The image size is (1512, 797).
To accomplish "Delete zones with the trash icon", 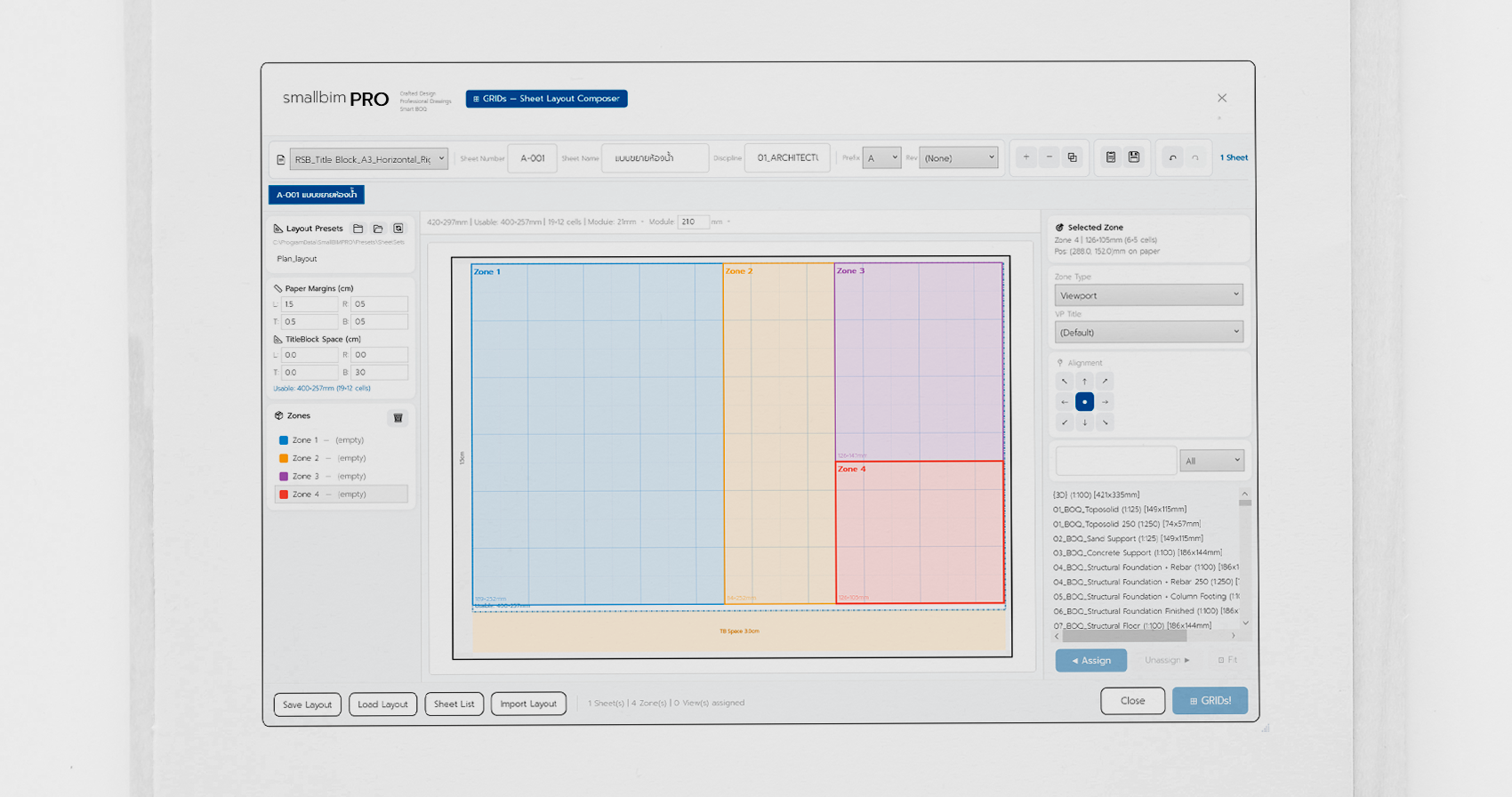I will [x=398, y=417].
